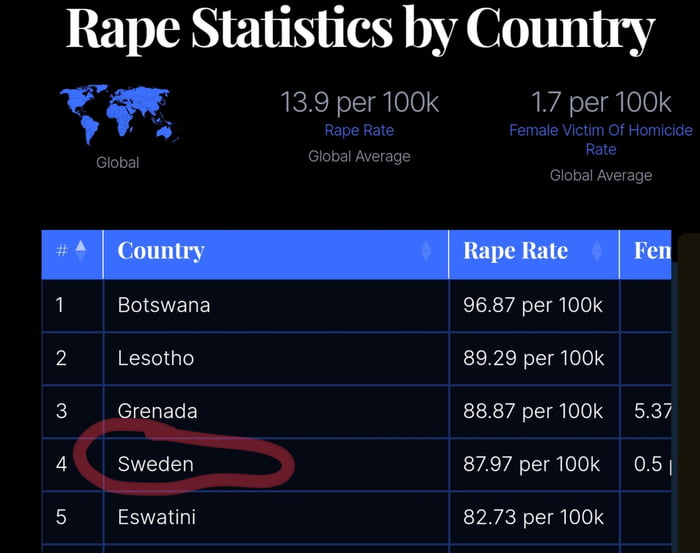Select the Grenada country cell

point(157,411)
